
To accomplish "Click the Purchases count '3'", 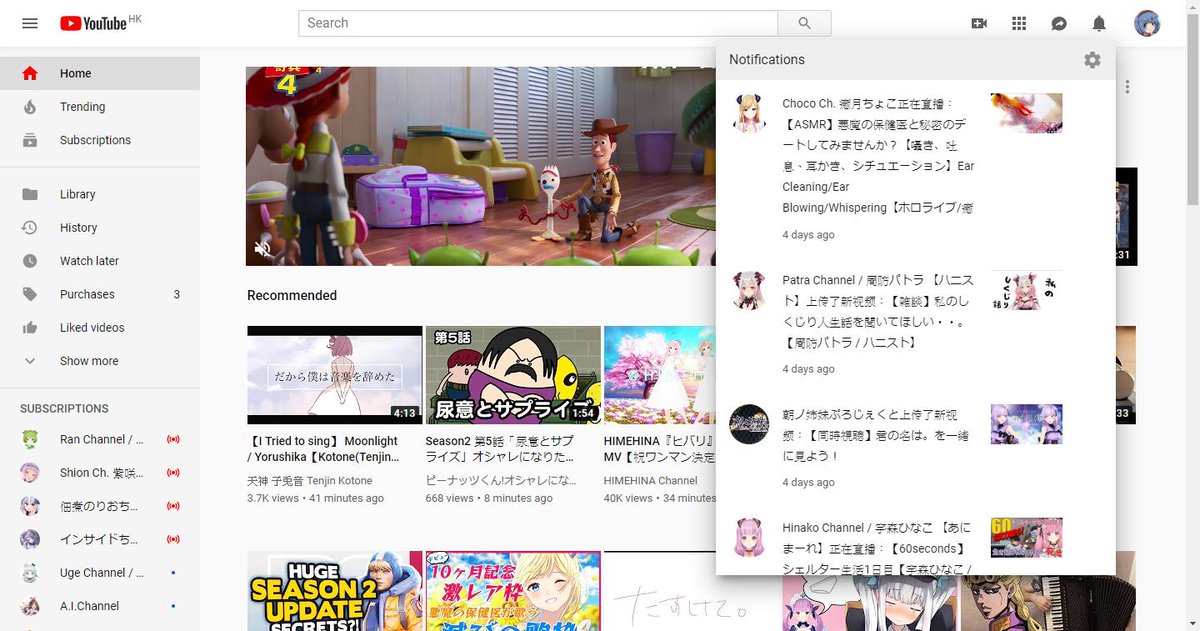I will click(x=177, y=294).
